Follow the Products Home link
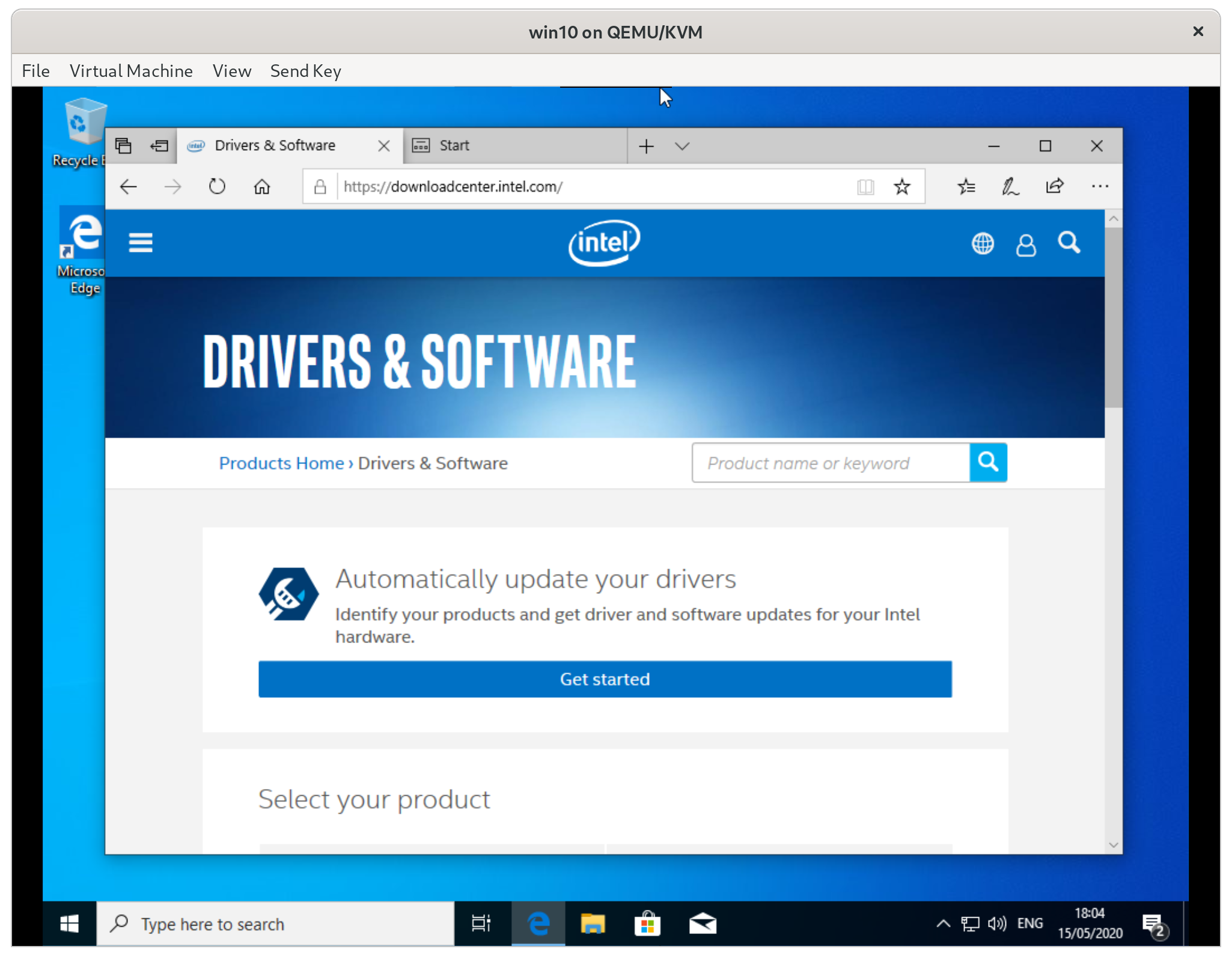 [x=281, y=463]
